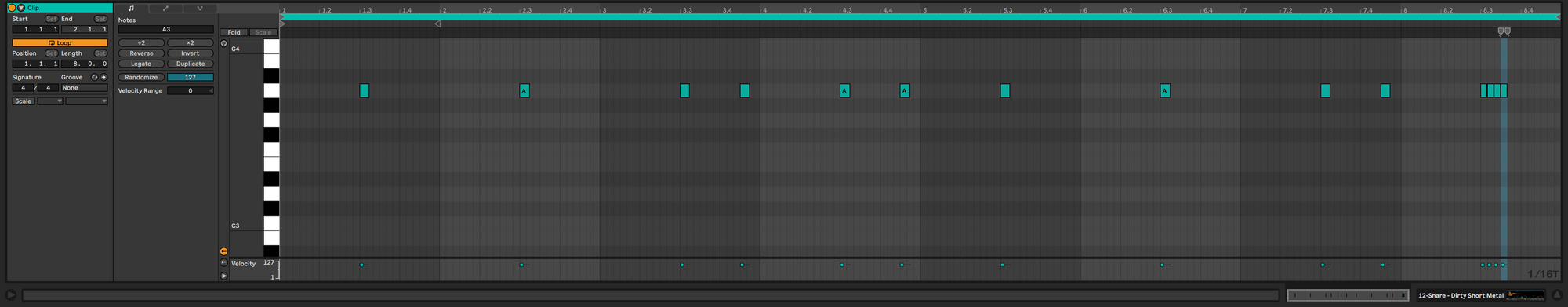Viewport: 1568px width, 307px height.
Task: Switch to the Envelopes tab icon
Action: point(165,9)
